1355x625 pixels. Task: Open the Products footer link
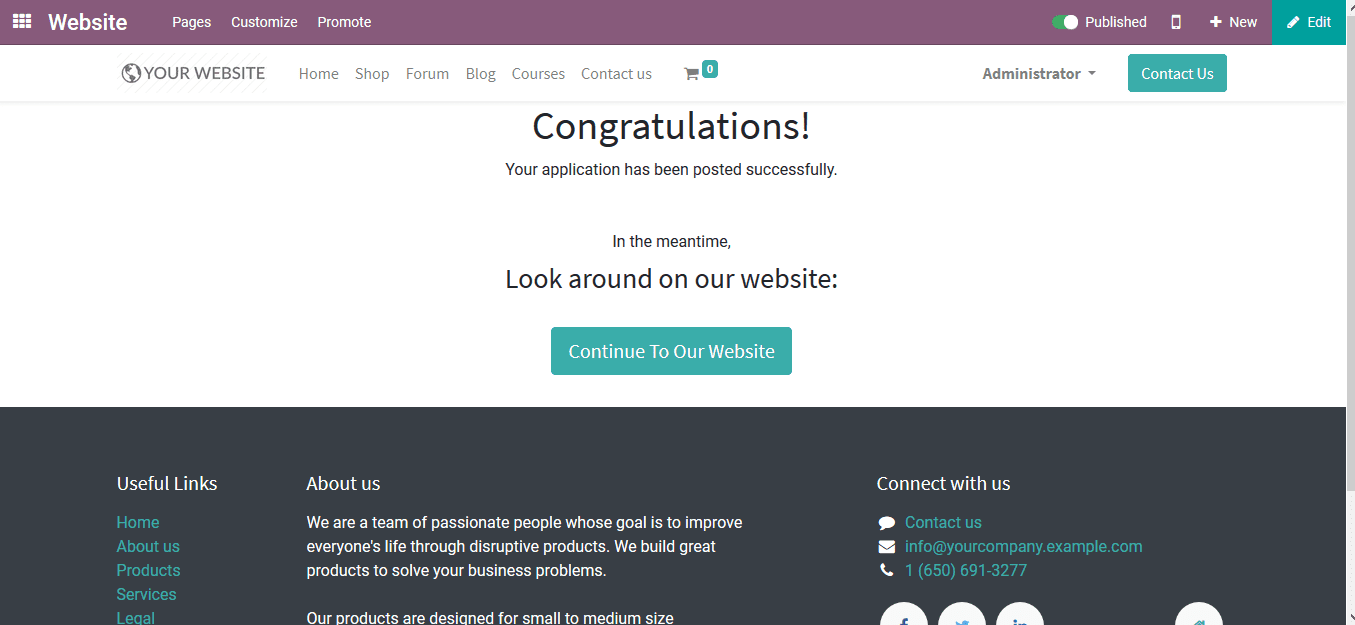pos(148,570)
